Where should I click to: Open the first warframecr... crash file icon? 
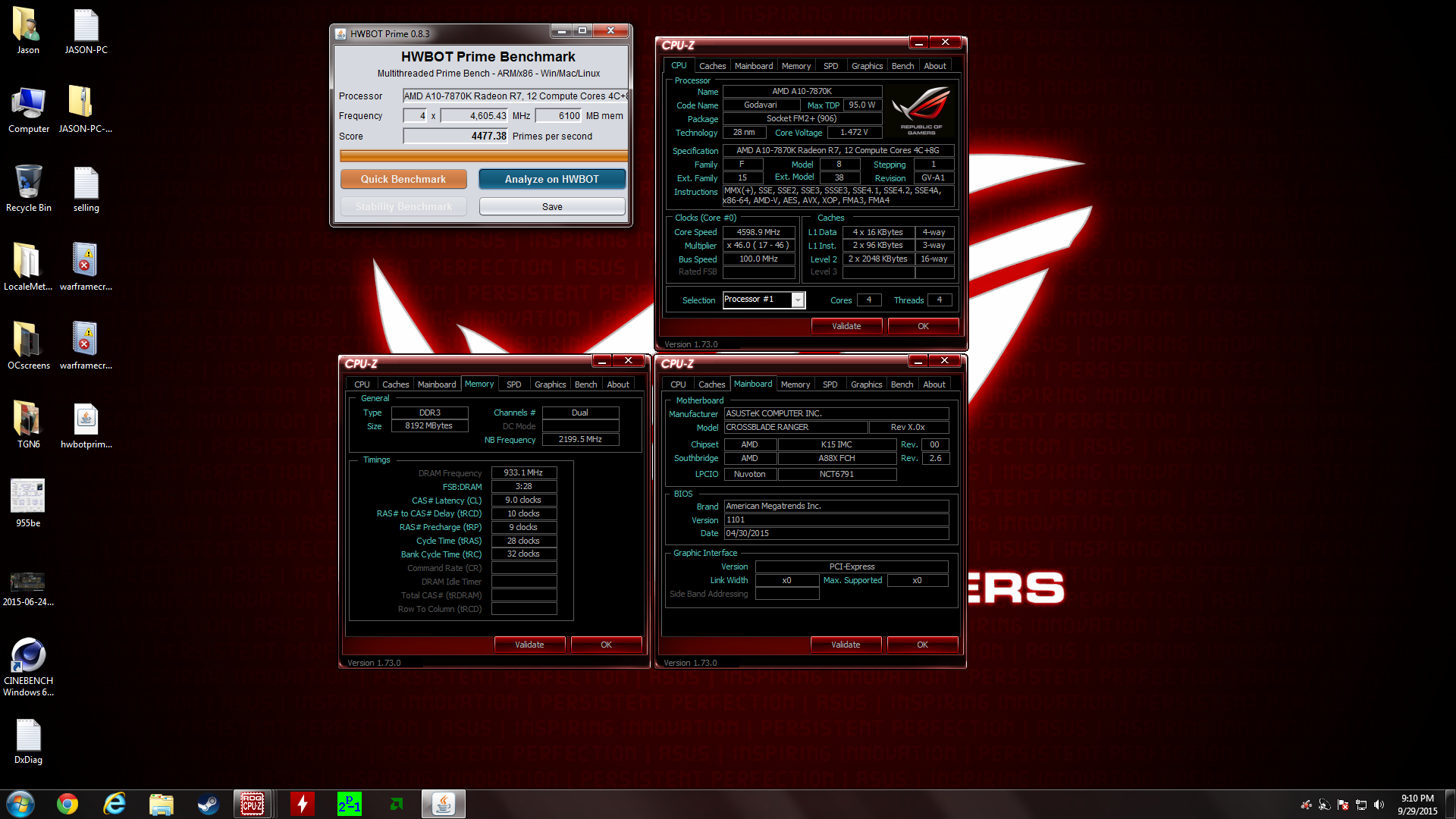[86, 267]
